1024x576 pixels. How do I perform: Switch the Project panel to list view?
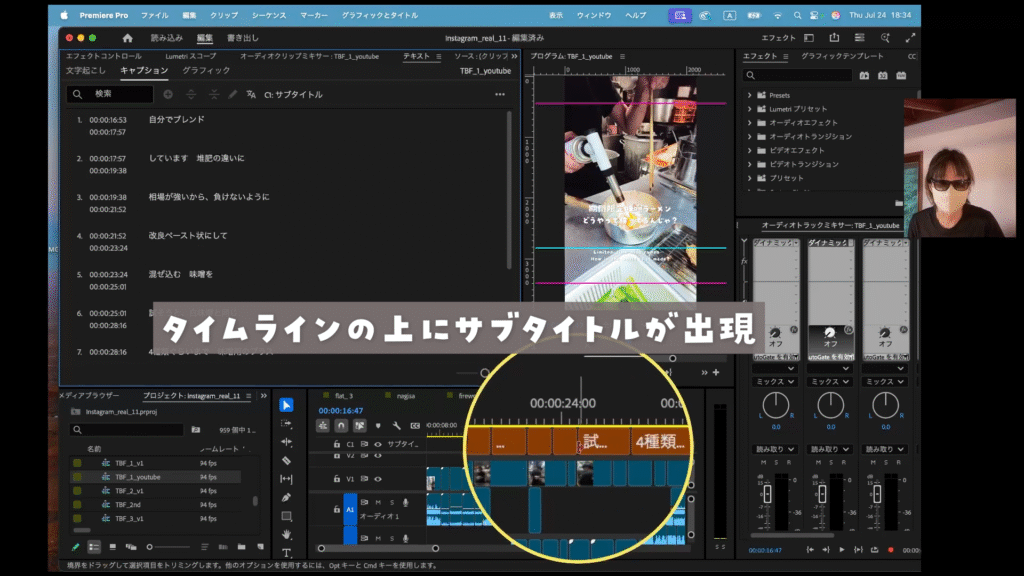[x=94, y=547]
